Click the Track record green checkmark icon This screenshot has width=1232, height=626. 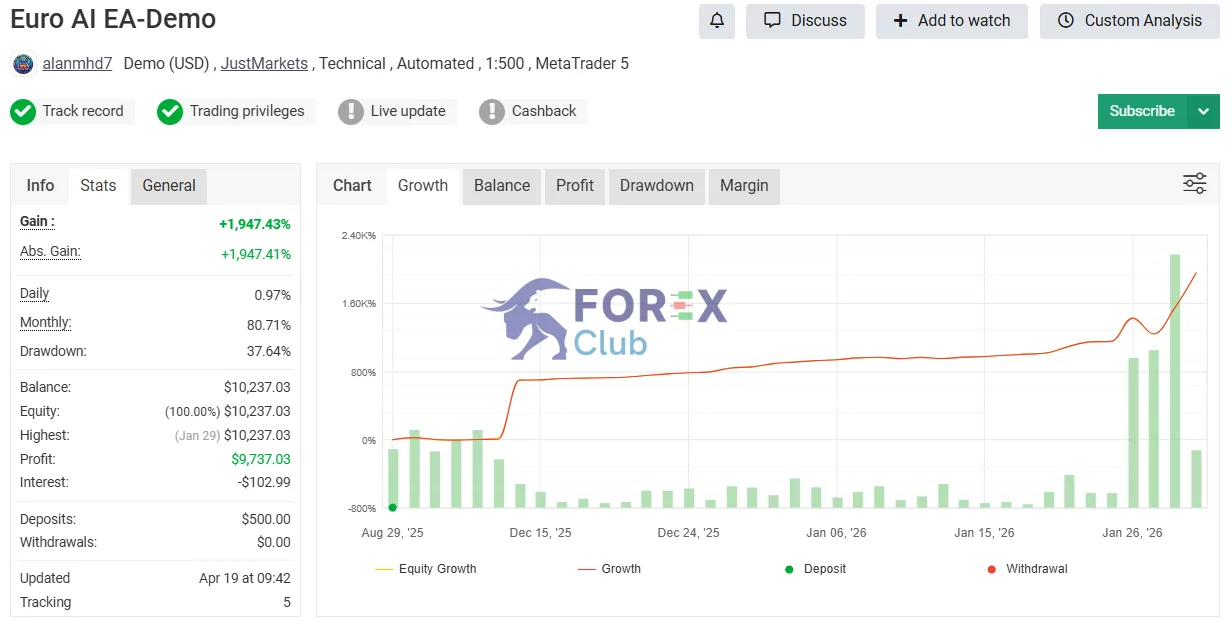tap(23, 112)
